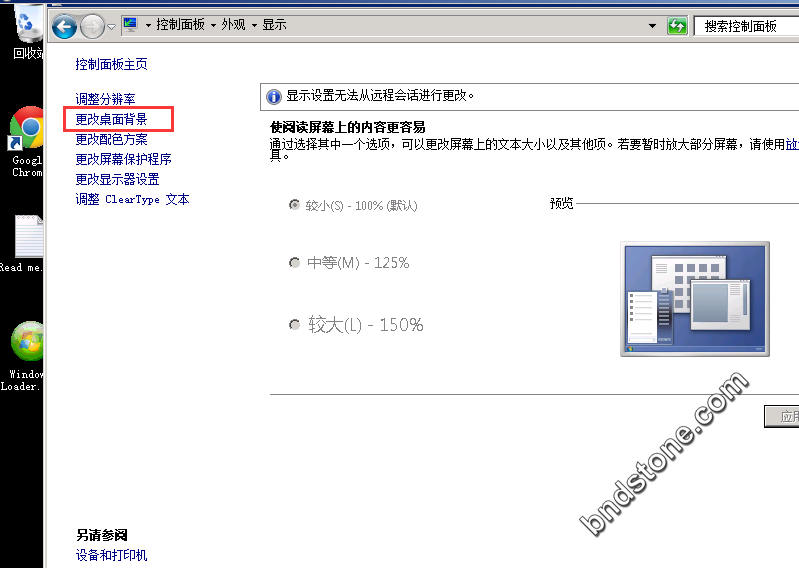
Task: Click the display preview monitor image
Action: [694, 298]
